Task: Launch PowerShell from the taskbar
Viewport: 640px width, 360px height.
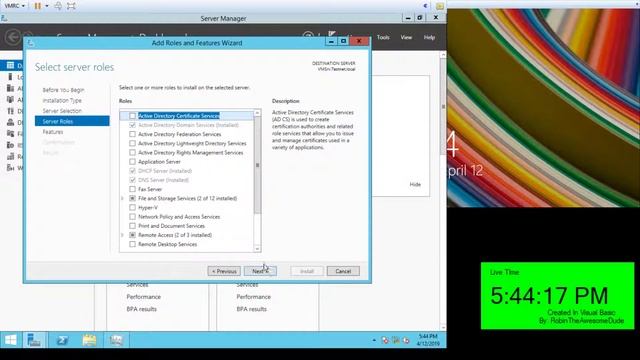Action: (x=62, y=340)
